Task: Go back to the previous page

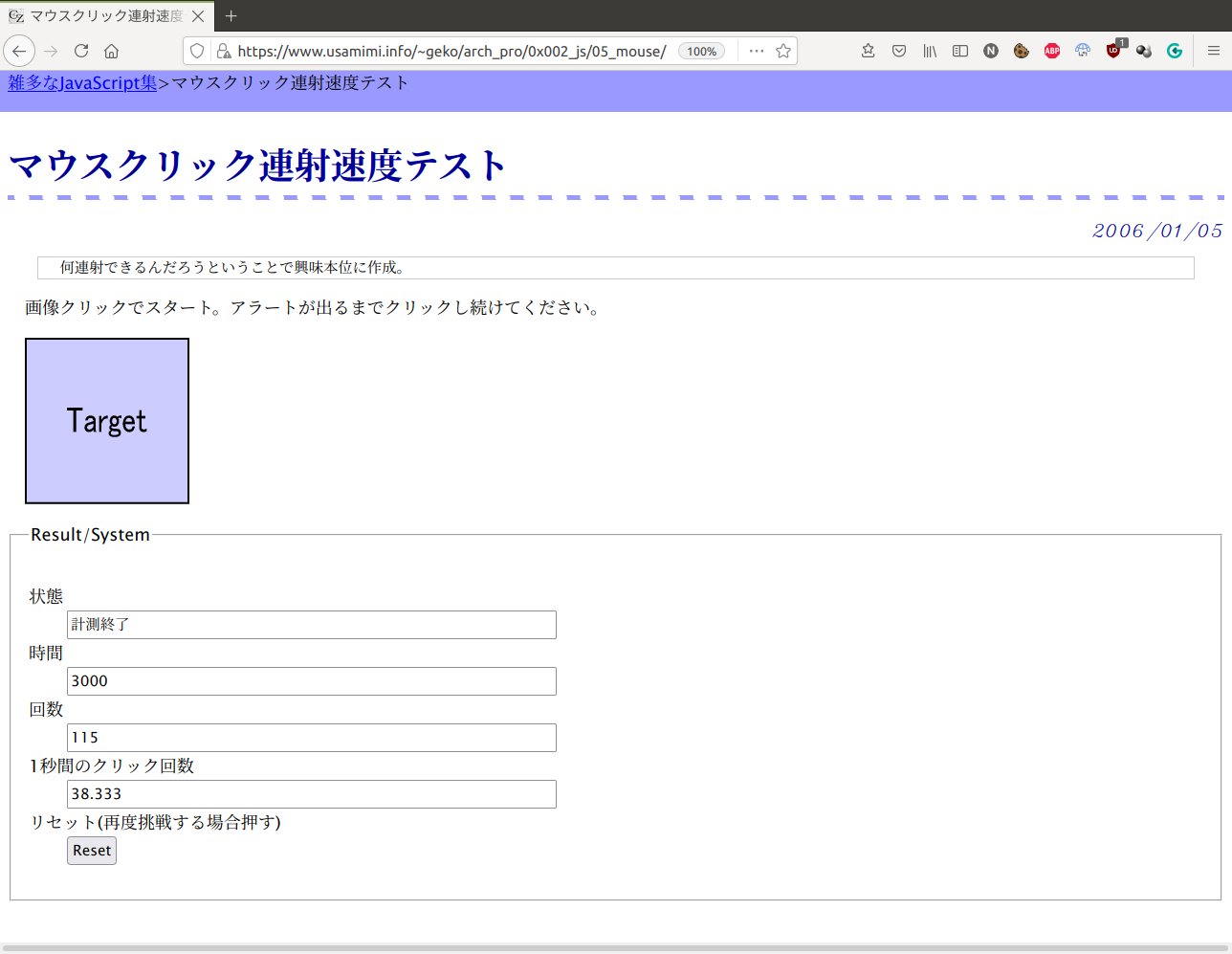Action: [x=19, y=51]
